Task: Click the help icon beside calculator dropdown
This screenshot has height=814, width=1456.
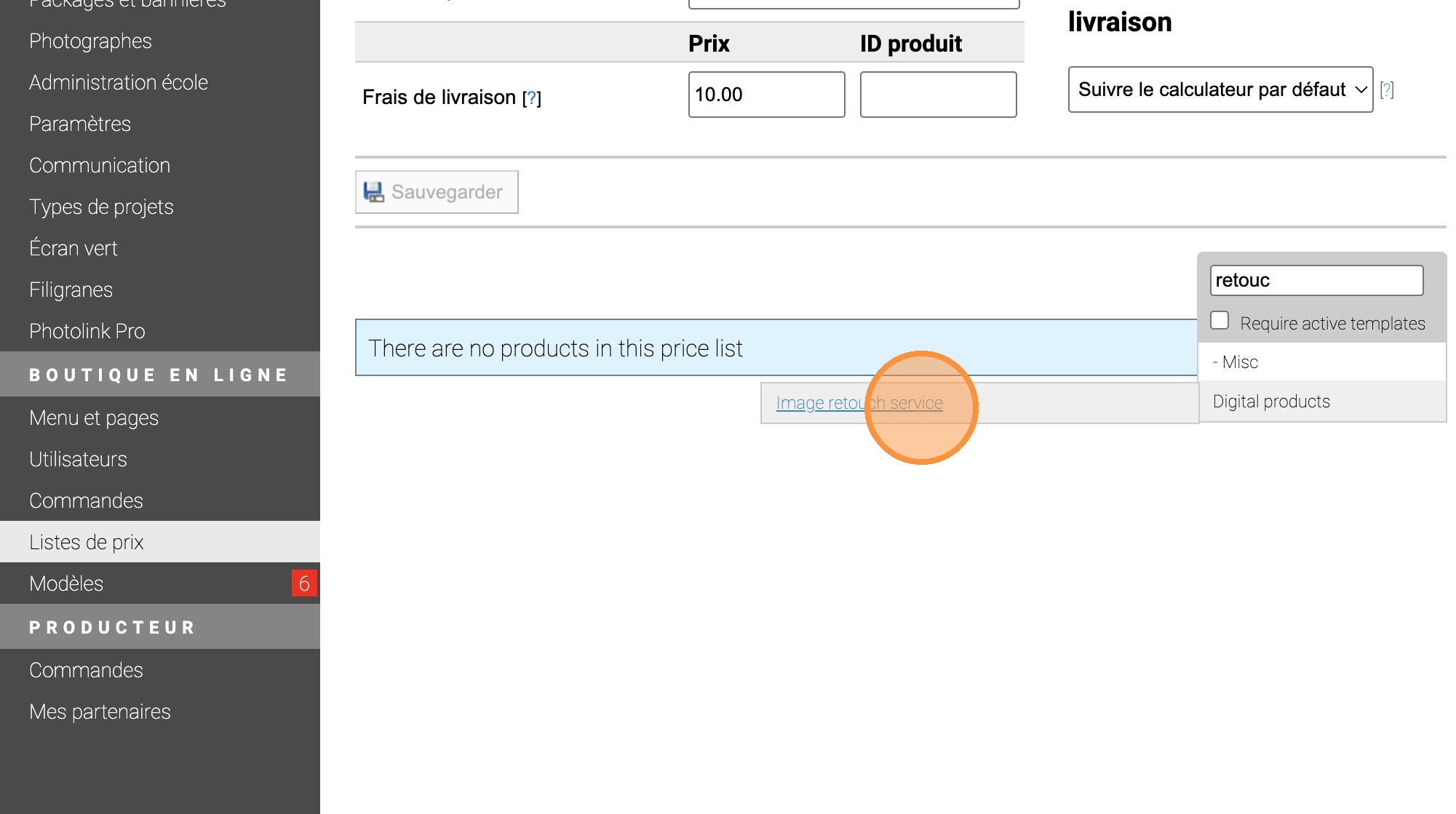Action: (x=1387, y=89)
